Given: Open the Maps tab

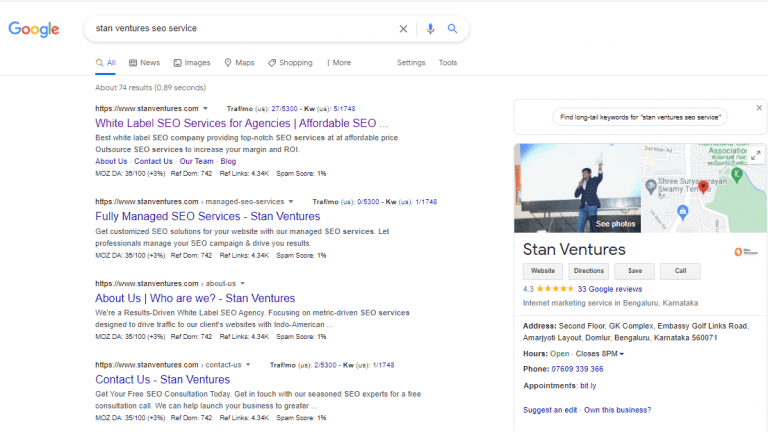Looking at the screenshot, I should pos(240,63).
